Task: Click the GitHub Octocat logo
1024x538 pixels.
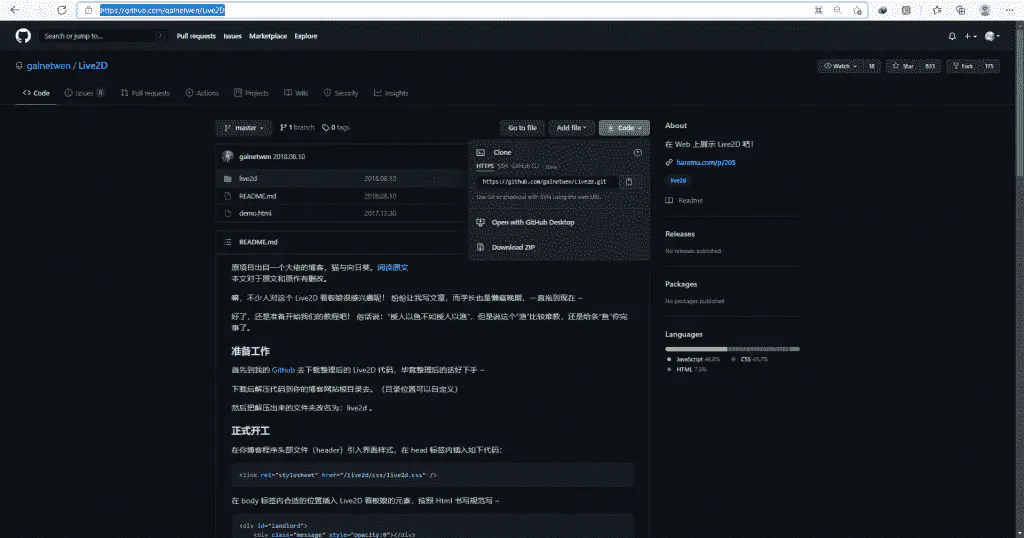Action: [23, 36]
